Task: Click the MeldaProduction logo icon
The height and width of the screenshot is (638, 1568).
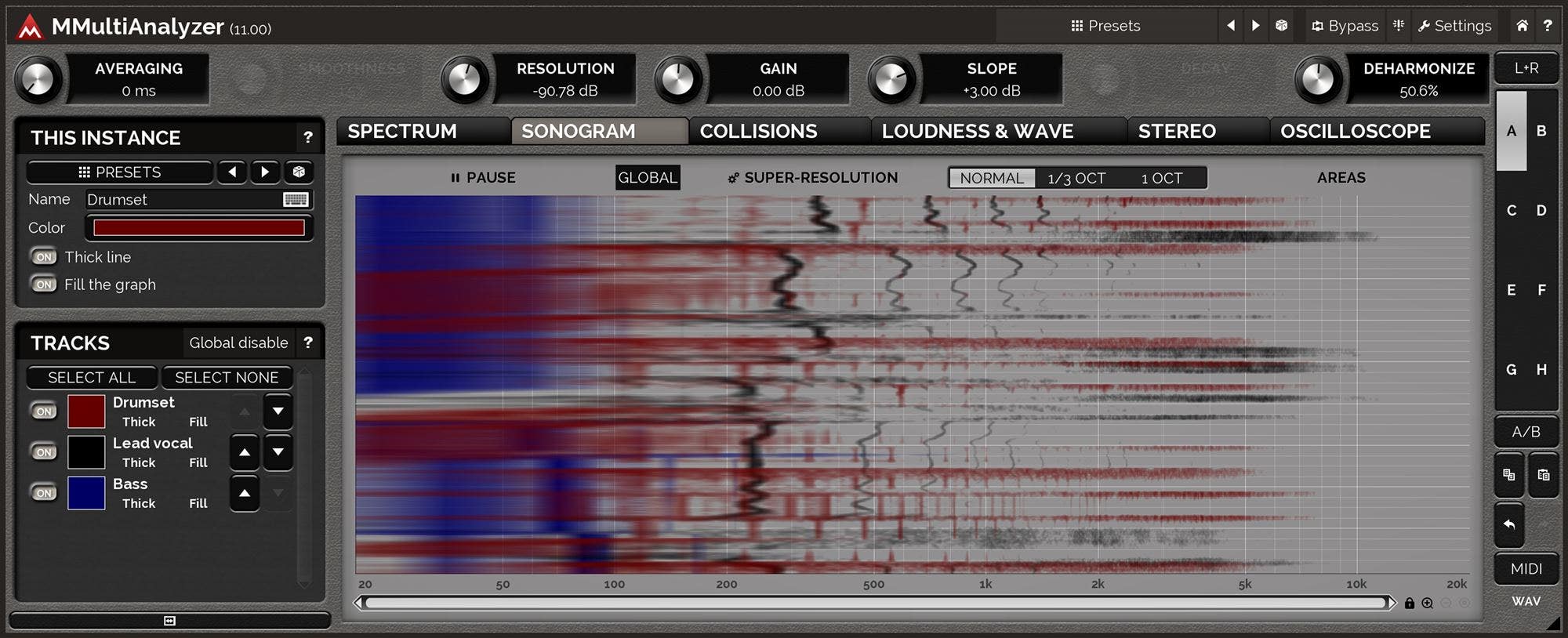Action: click(x=30, y=27)
